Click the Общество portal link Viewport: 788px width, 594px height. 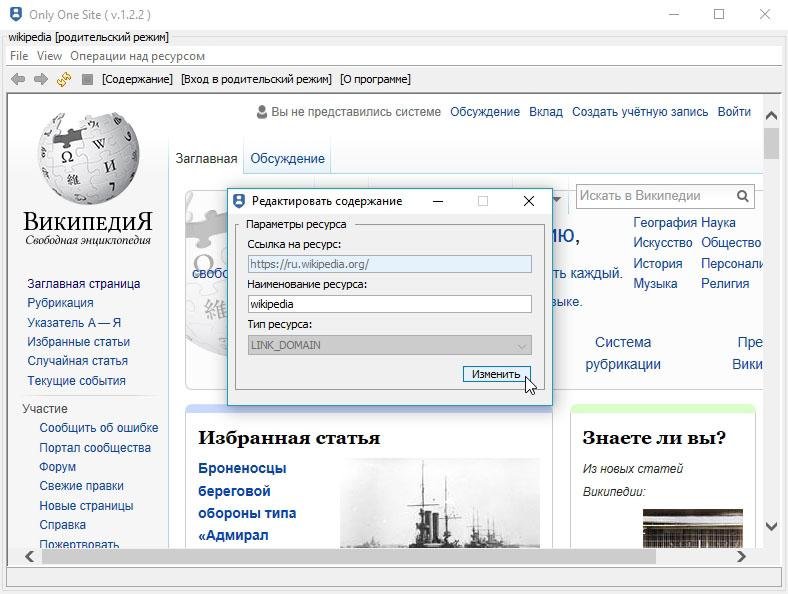[x=731, y=243]
